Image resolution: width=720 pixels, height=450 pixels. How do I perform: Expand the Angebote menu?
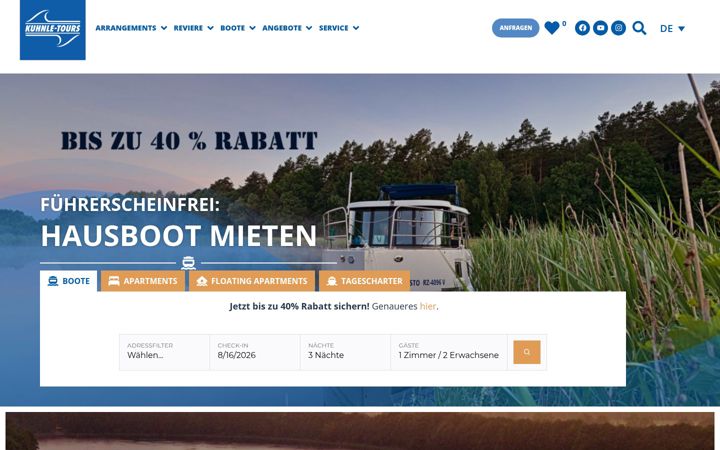(x=287, y=28)
